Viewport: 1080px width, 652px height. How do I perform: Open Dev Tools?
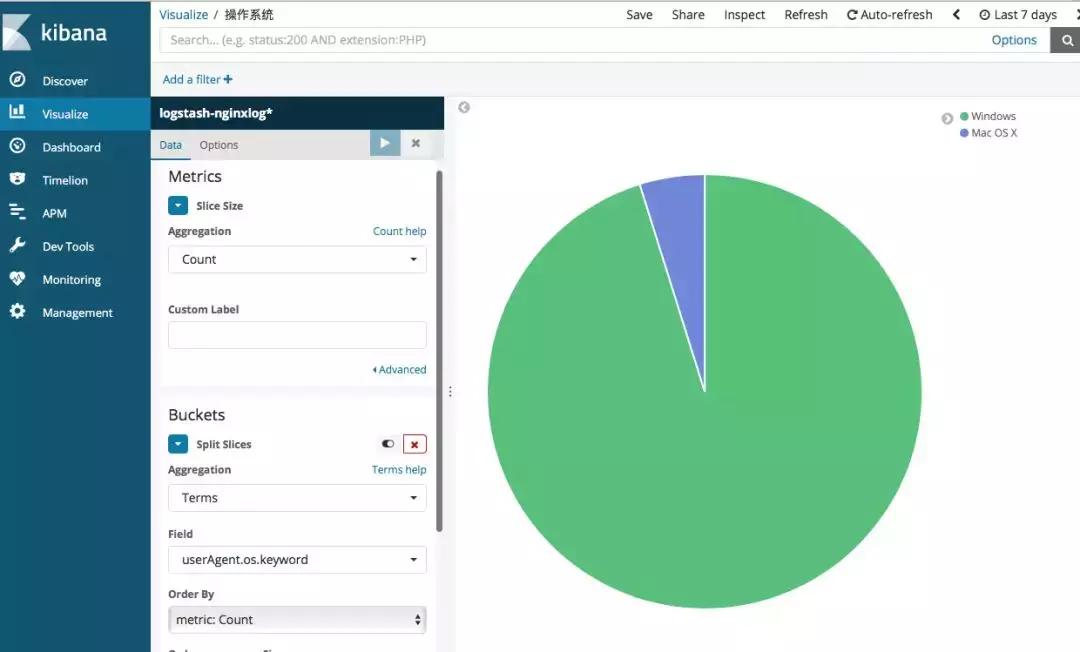click(68, 245)
